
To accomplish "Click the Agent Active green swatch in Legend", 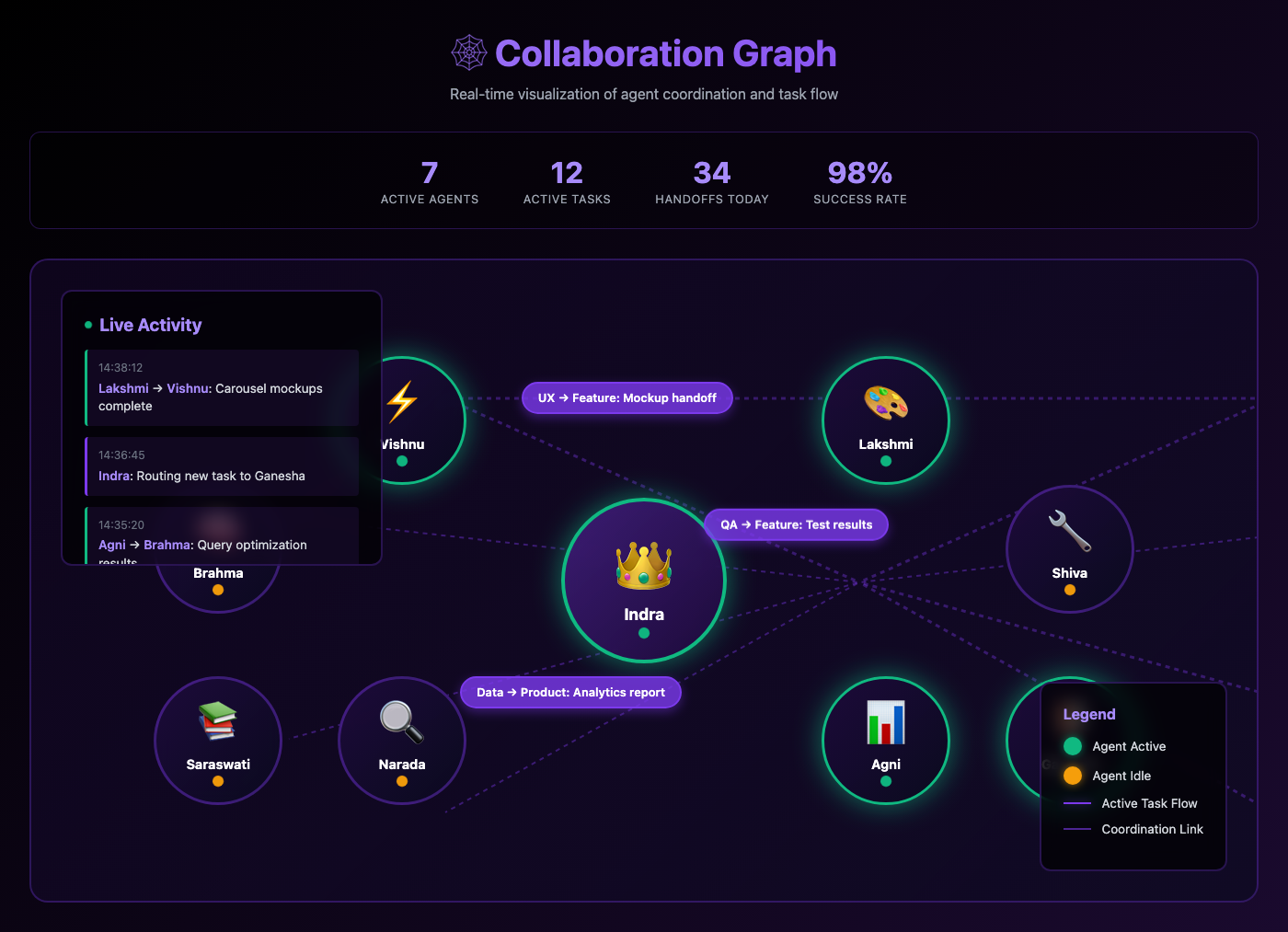I will (x=1073, y=746).
